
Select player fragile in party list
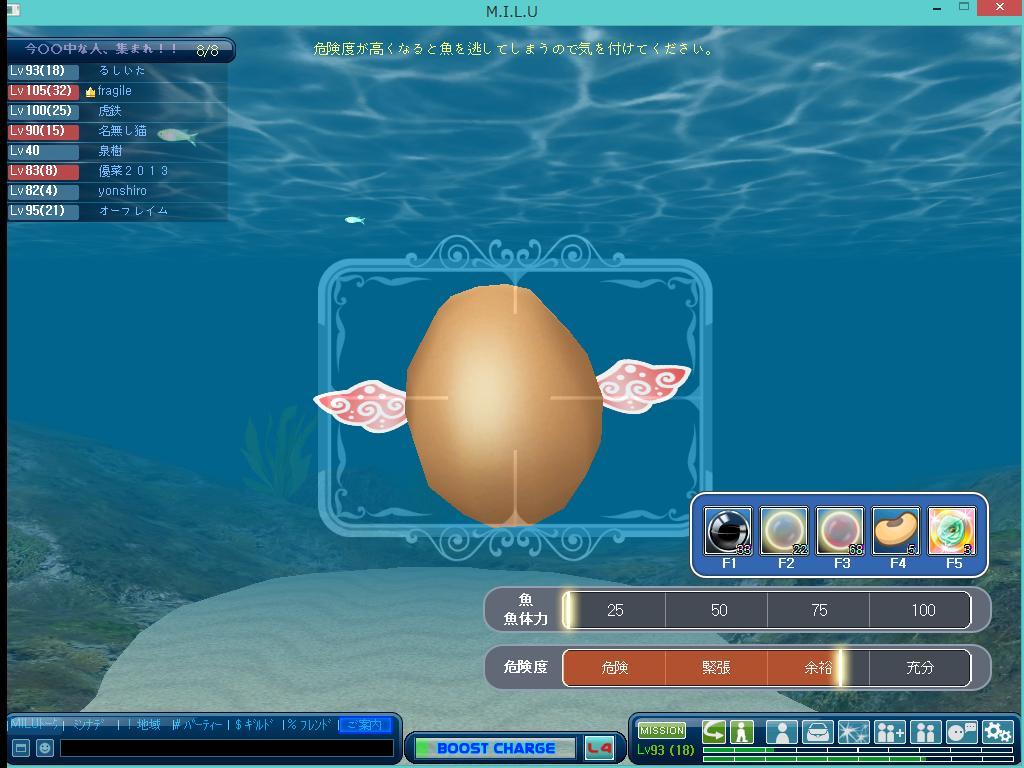(115, 91)
